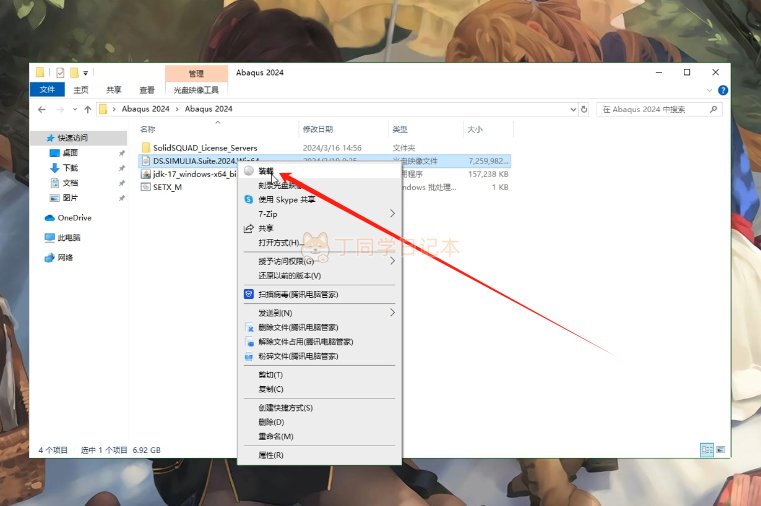Expand 7-Zip submenu arrow
The image size is (761, 506).
(x=393, y=213)
